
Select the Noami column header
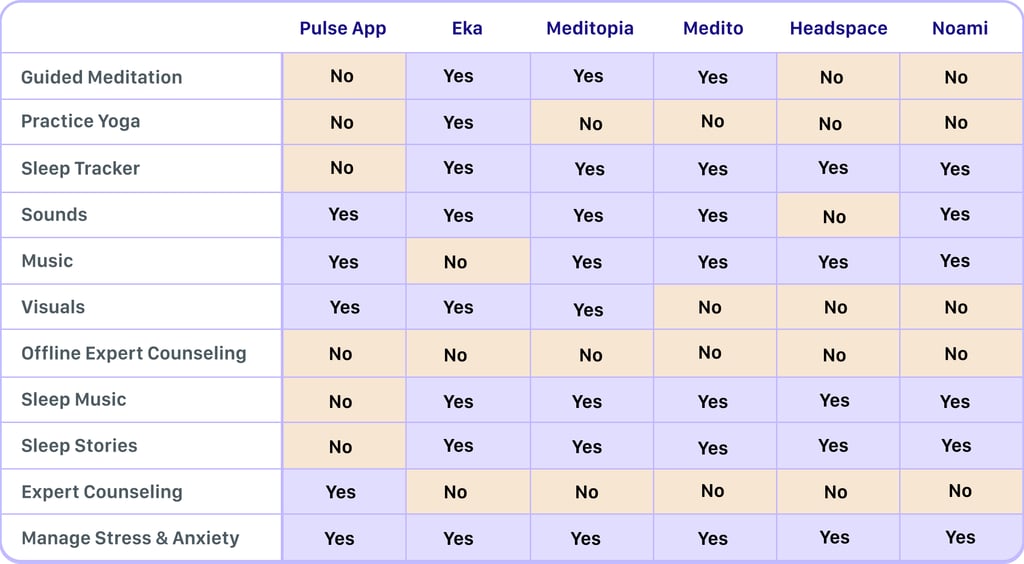tap(959, 28)
